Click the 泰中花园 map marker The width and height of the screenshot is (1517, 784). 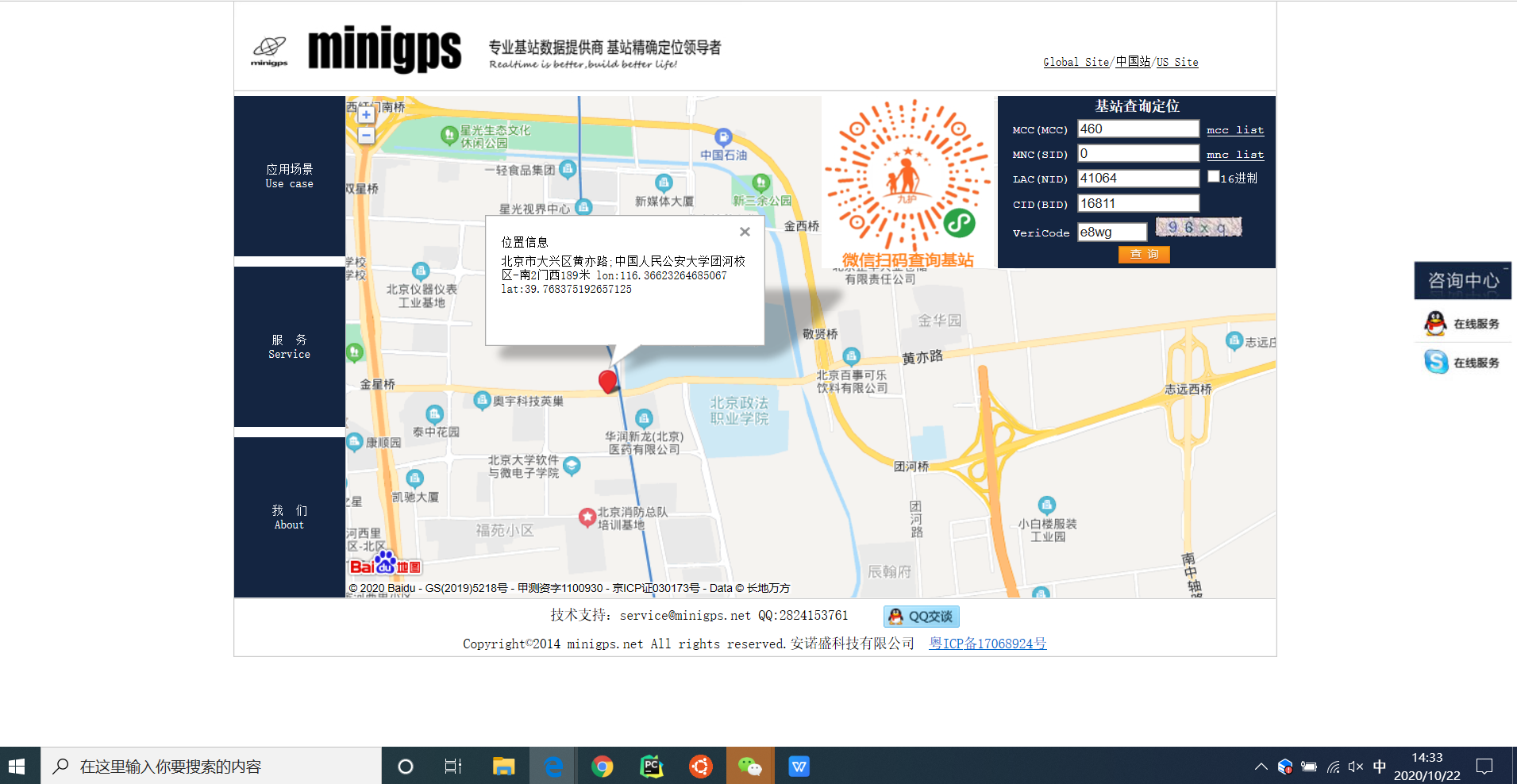(x=434, y=414)
